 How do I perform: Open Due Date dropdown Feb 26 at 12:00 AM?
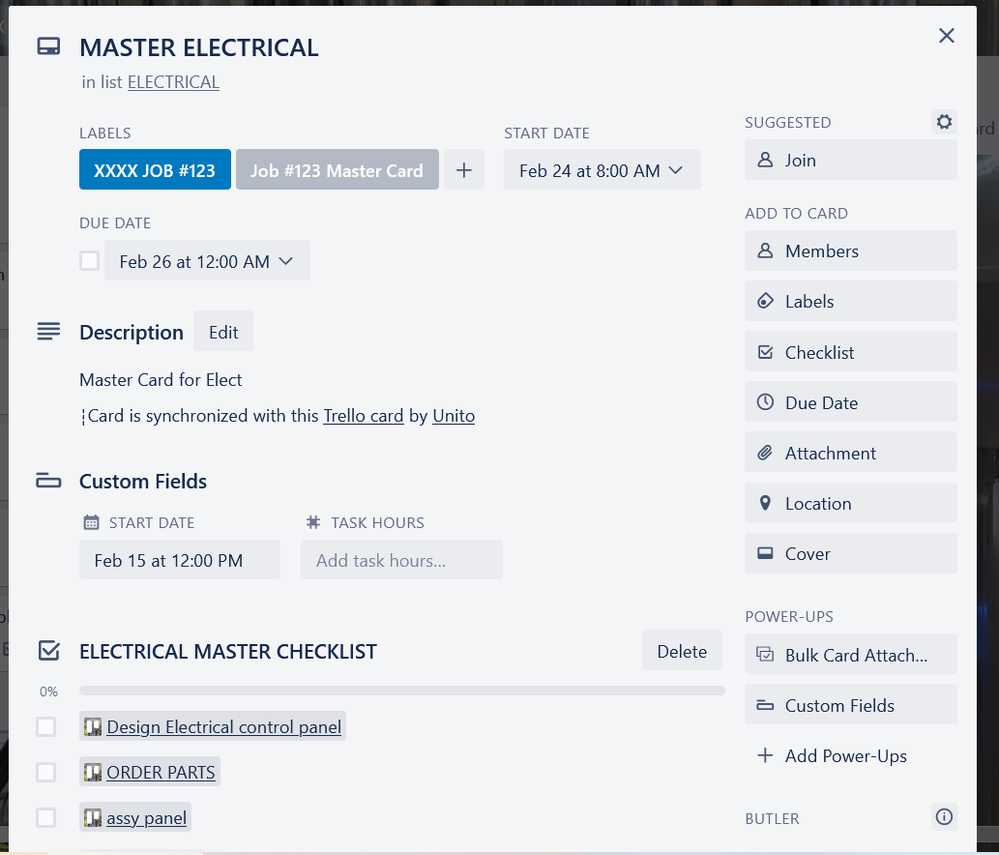point(207,261)
